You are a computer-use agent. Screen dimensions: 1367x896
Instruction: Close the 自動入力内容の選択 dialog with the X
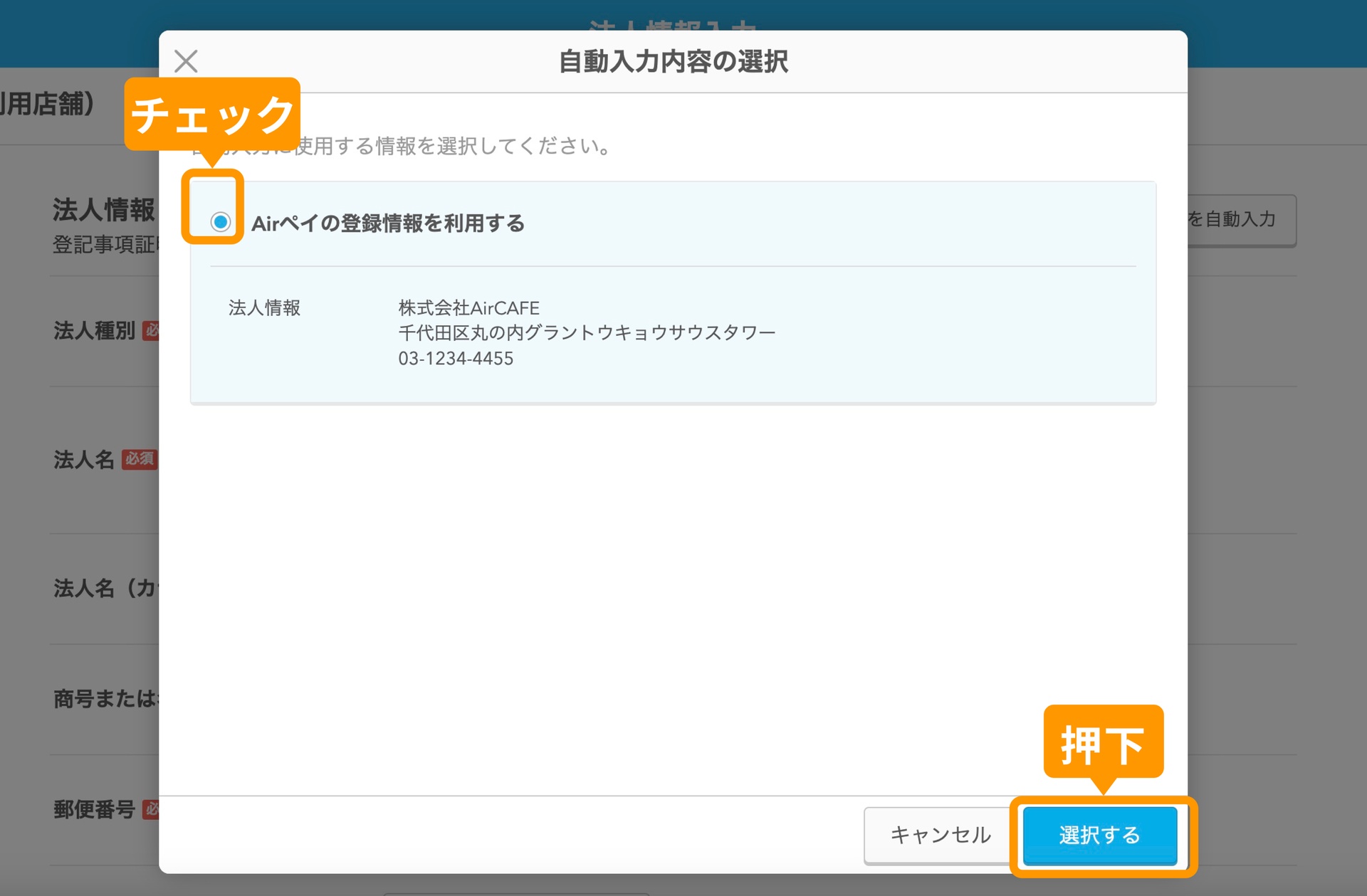point(187,61)
